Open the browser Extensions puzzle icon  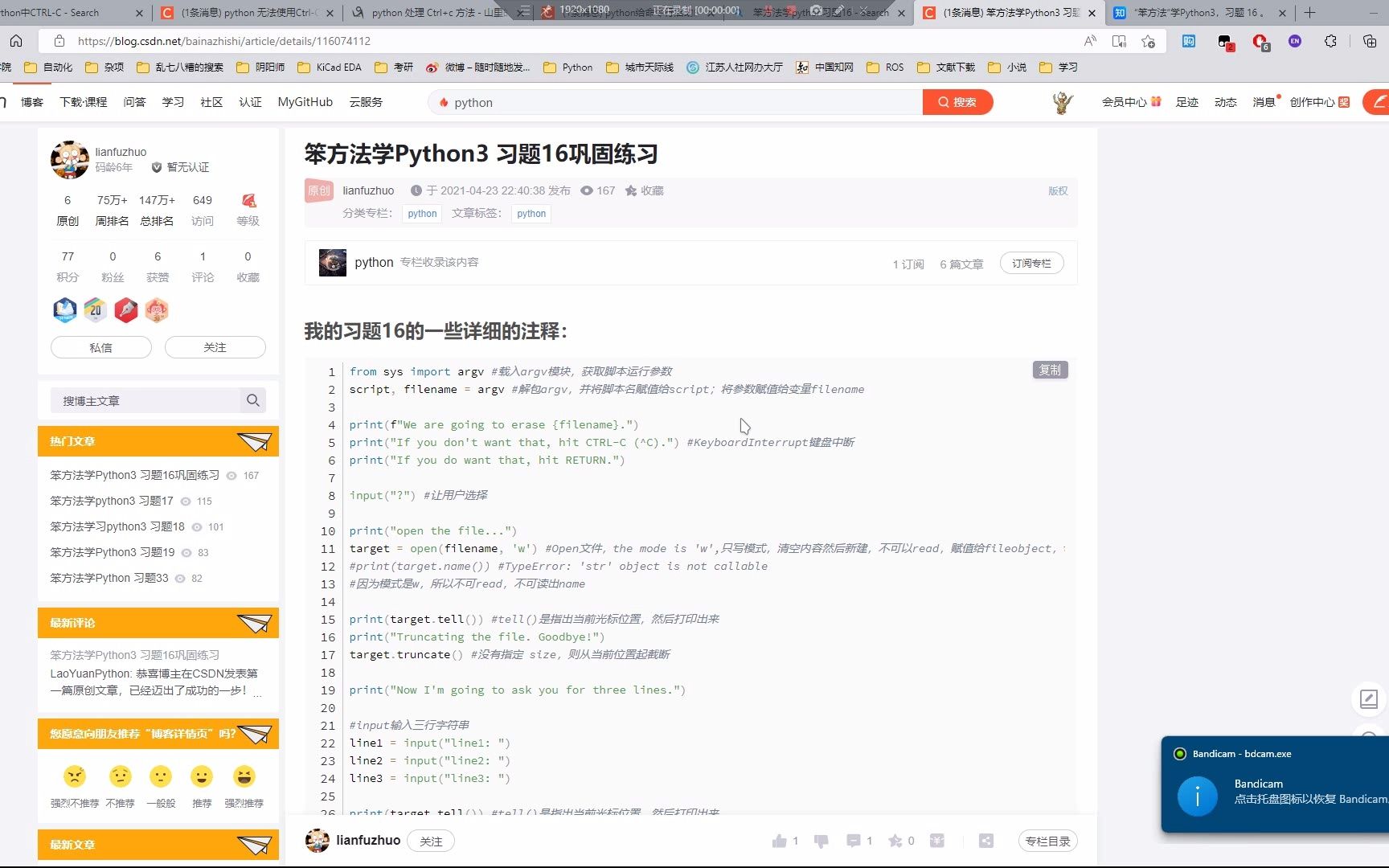pos(1331,40)
